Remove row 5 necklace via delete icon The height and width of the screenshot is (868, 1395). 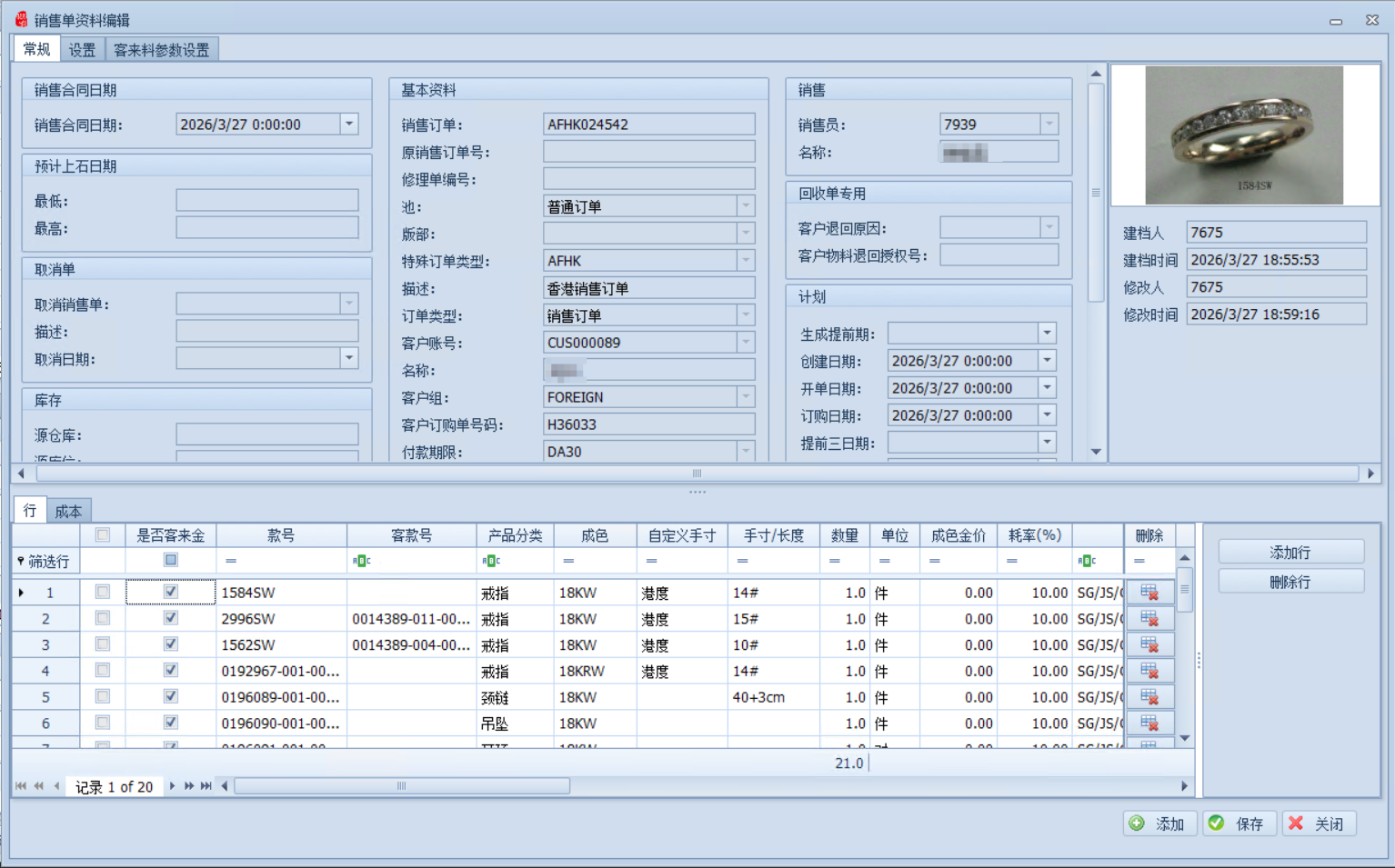(1149, 697)
